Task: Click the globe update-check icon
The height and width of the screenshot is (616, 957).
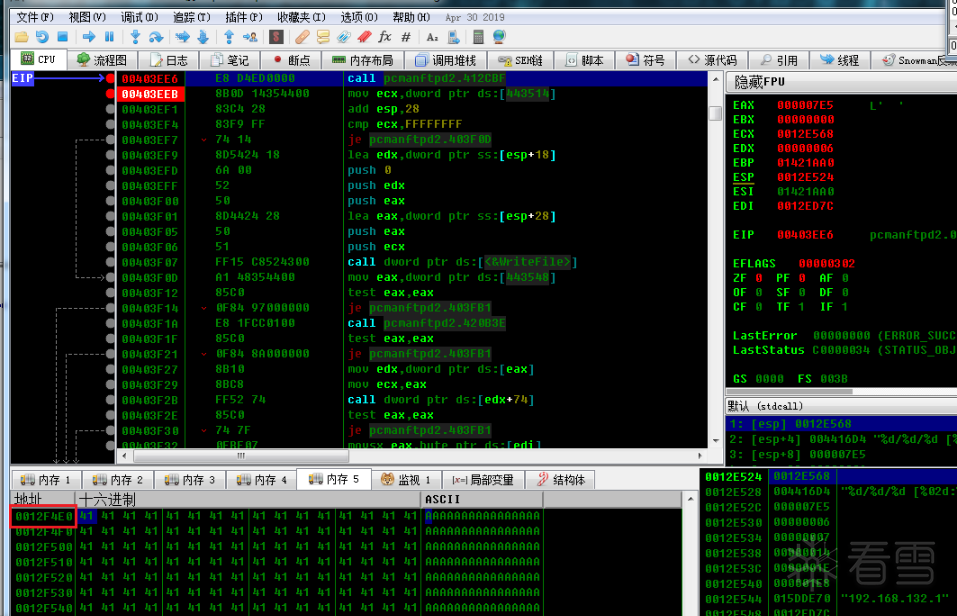Action: click(x=499, y=37)
